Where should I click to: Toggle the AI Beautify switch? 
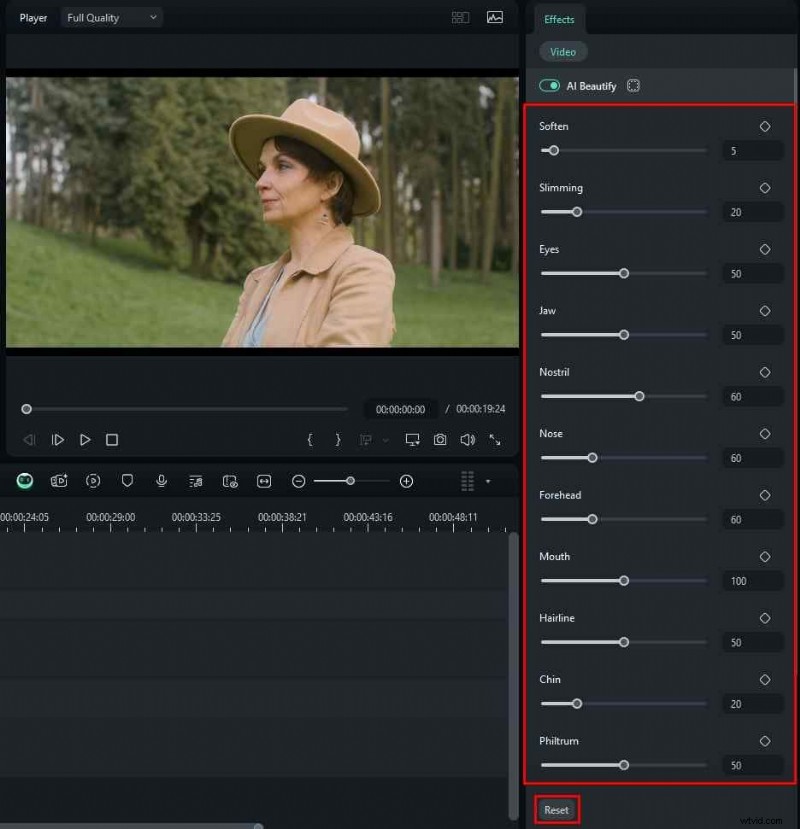549,86
